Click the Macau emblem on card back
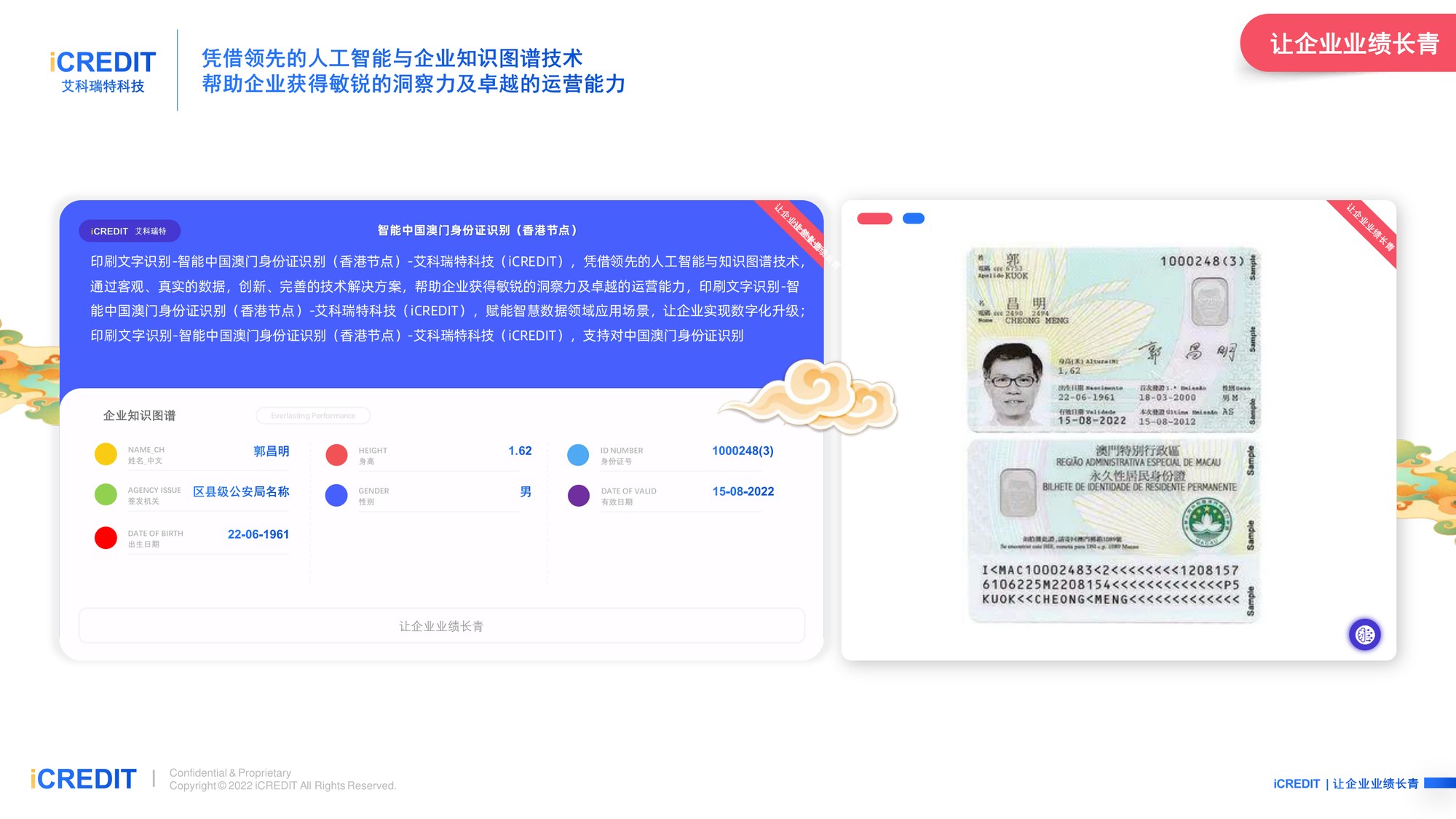The height and width of the screenshot is (819, 1456). 1206,523
